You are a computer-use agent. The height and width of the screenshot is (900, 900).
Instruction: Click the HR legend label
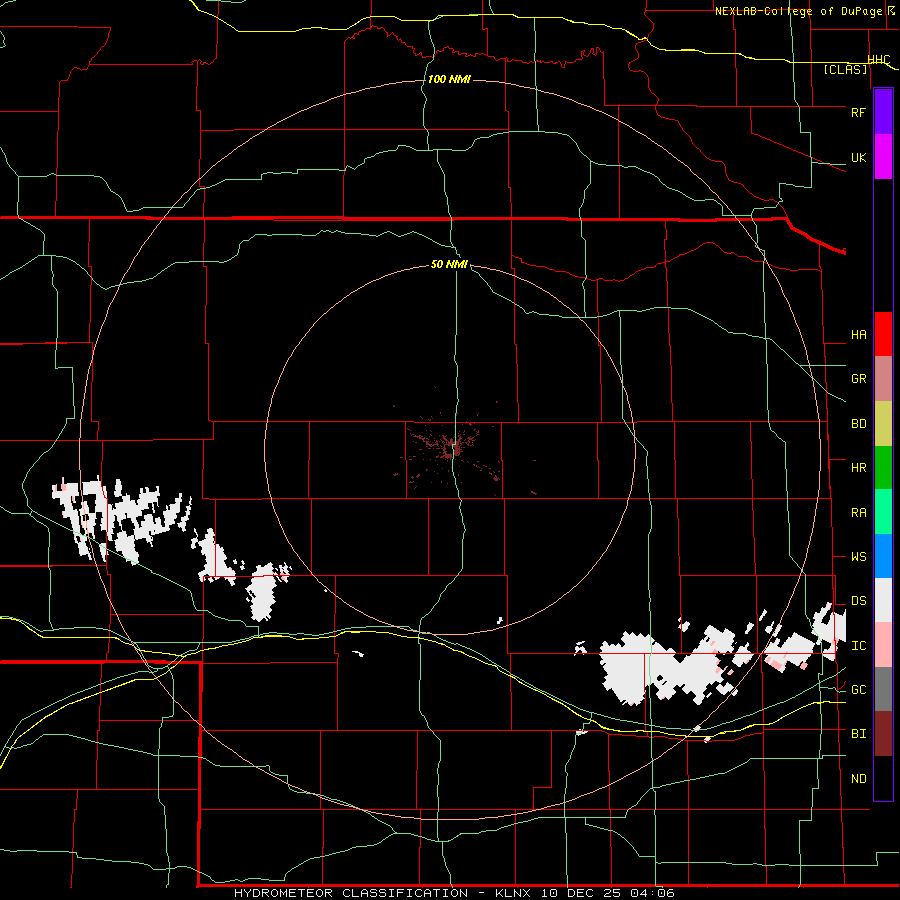[859, 468]
